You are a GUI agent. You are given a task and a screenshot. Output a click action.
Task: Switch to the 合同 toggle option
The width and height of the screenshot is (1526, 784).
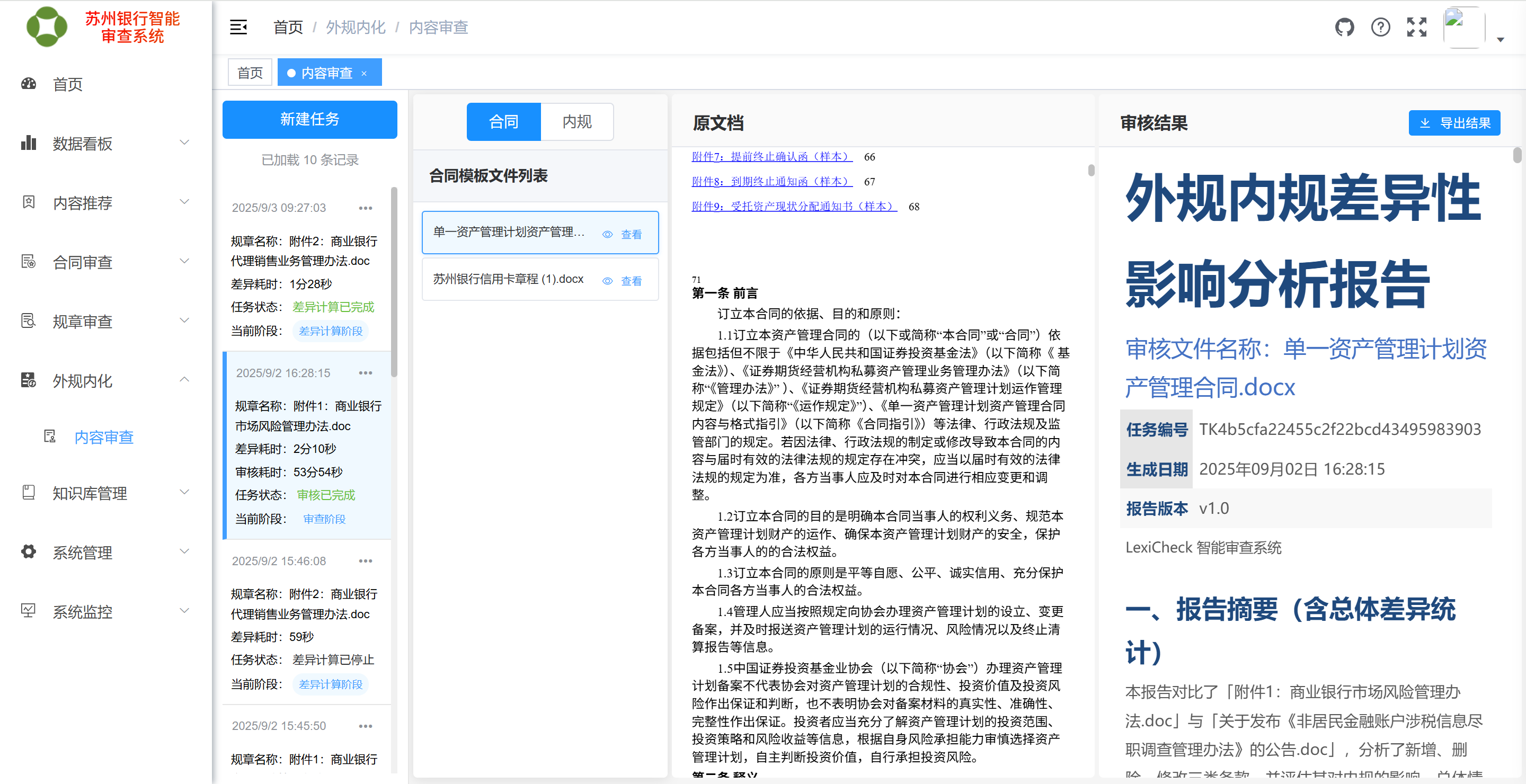pos(503,121)
